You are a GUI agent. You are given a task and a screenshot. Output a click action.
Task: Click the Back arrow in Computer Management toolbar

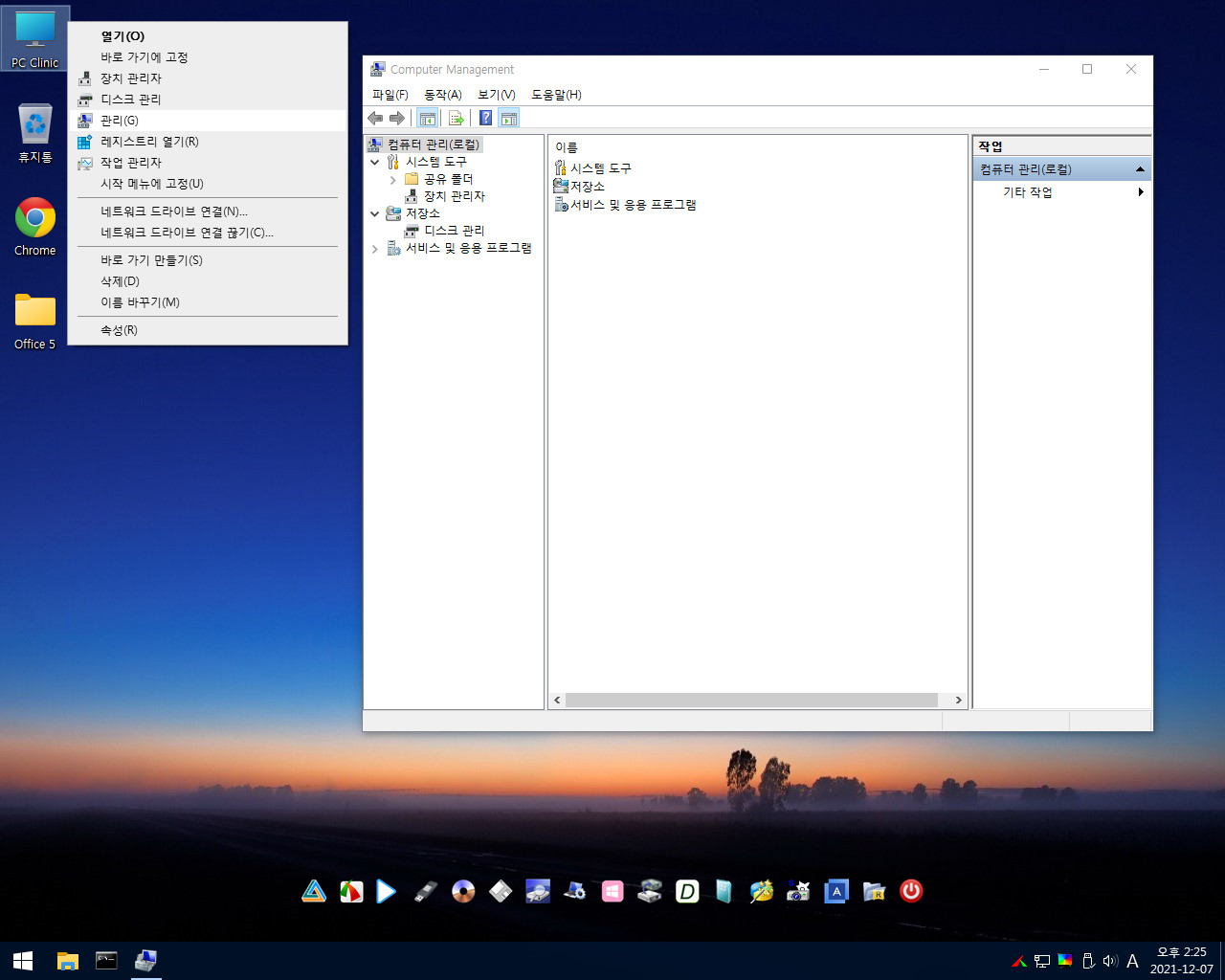375,118
